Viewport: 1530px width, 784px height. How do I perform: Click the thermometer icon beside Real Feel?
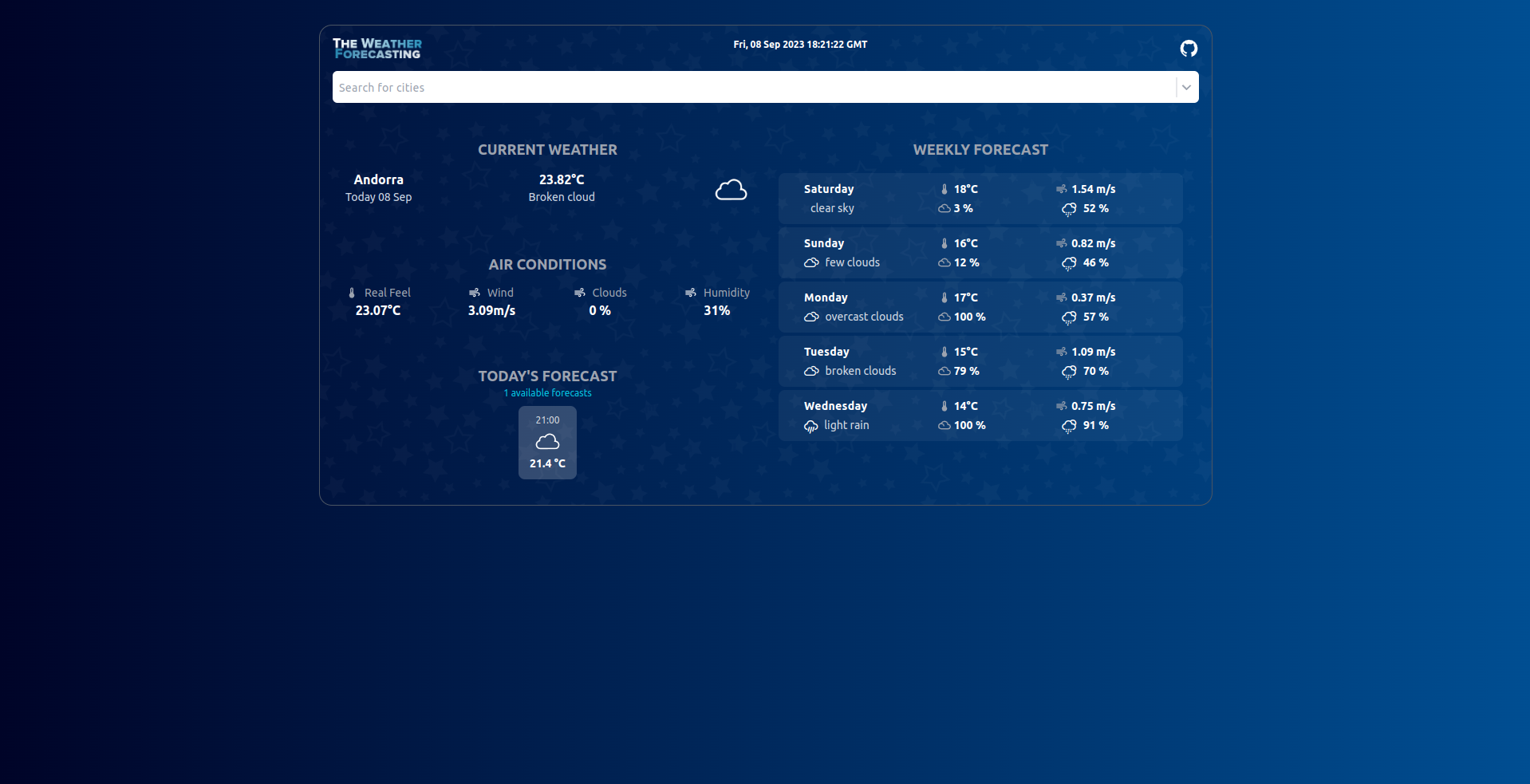coord(352,293)
